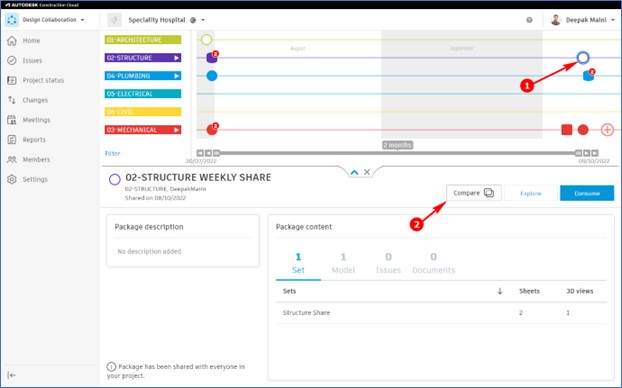Image resolution: width=622 pixels, height=388 pixels.
Task: Step timeline backward with left arrow button
Action: [x=208, y=153]
